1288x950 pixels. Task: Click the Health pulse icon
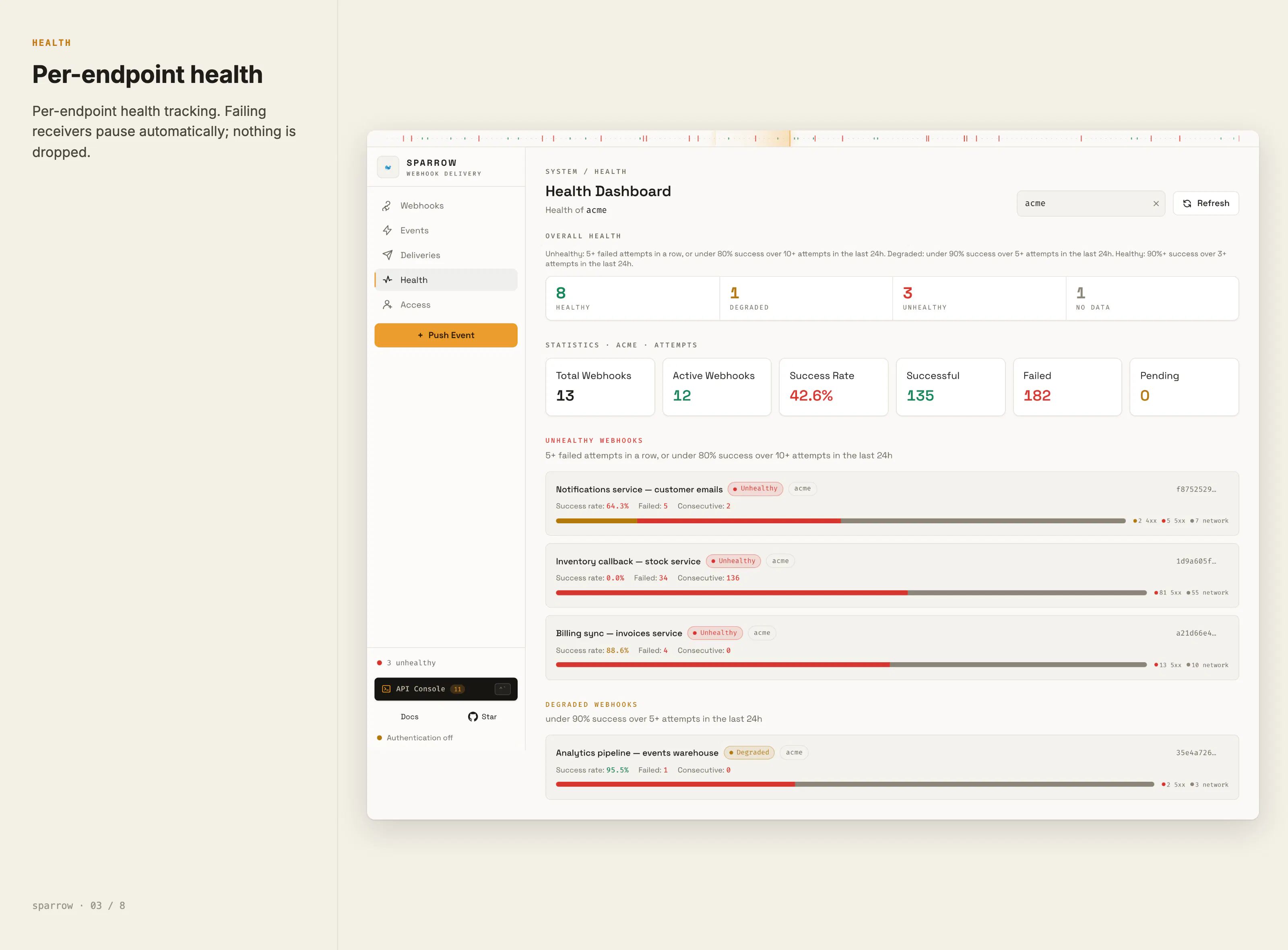tap(387, 280)
